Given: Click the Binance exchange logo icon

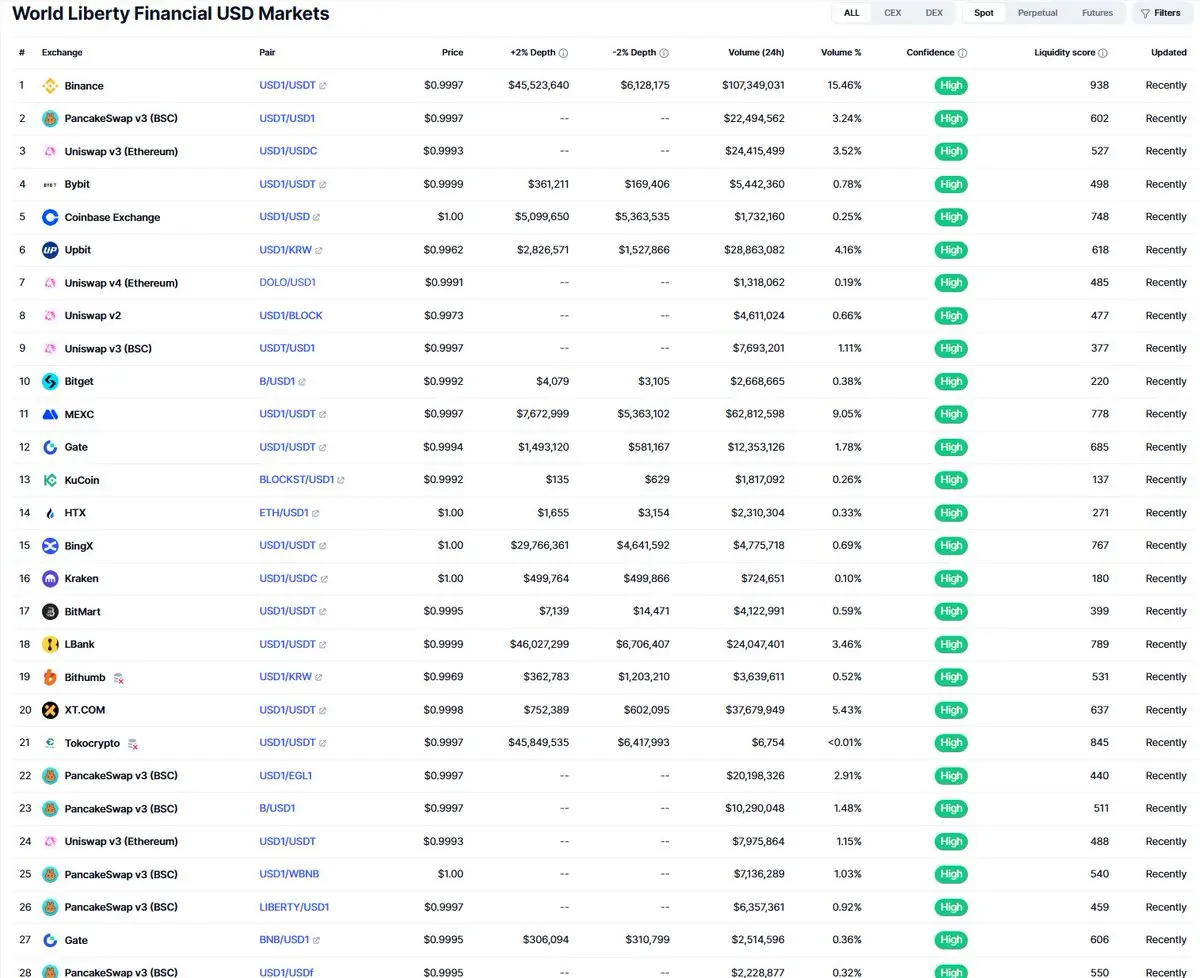Looking at the screenshot, I should 50,86.
